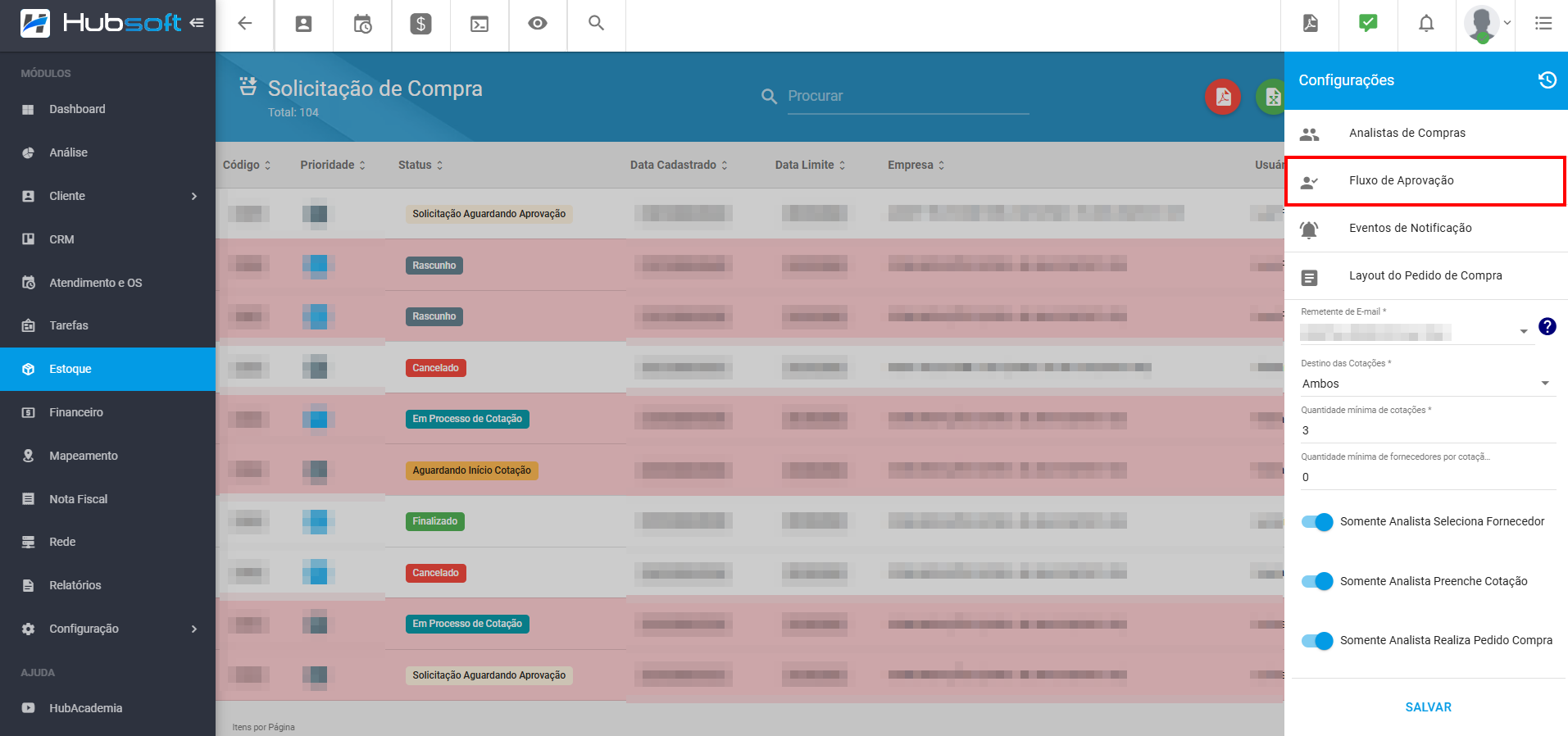This screenshot has width=1568, height=736.
Task: Click the help question mark icon
Action: (x=1548, y=326)
